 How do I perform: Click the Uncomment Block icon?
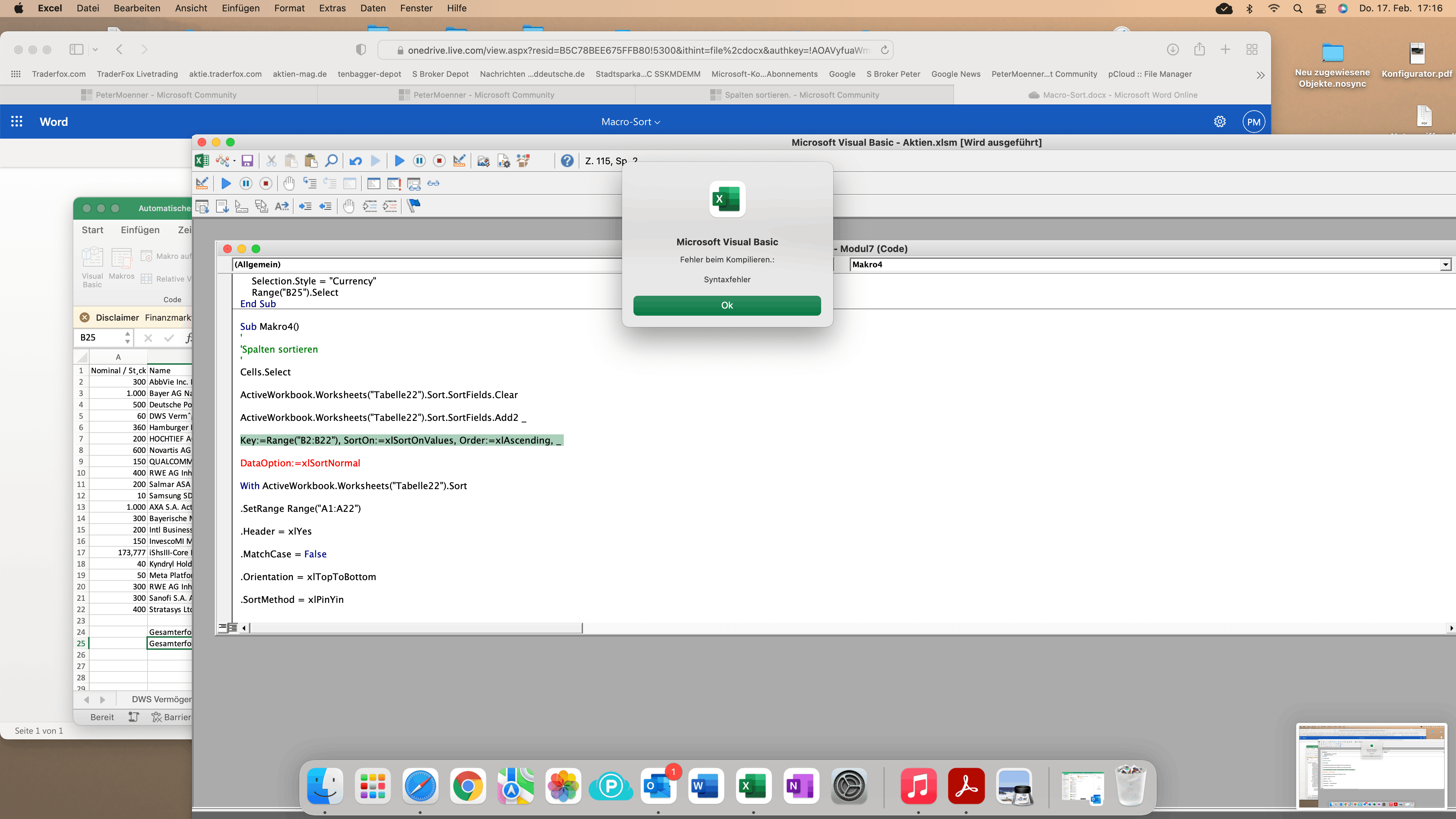click(390, 206)
